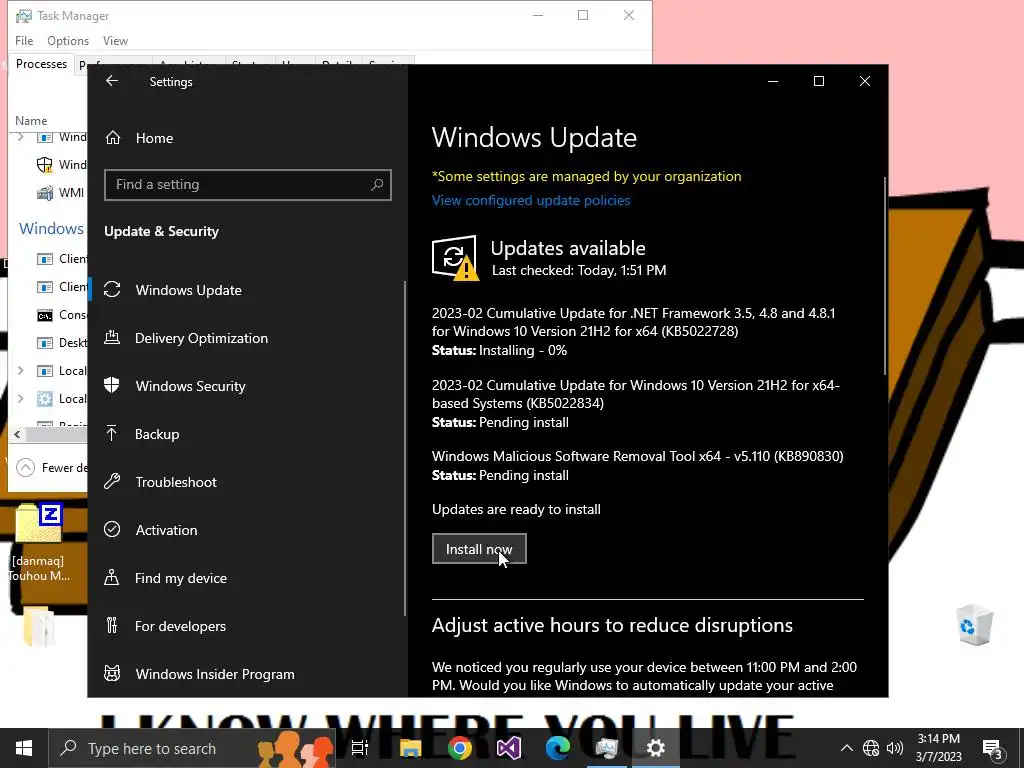The width and height of the screenshot is (1024, 768).
Task: Open the notification center icon
Action: click(992, 749)
